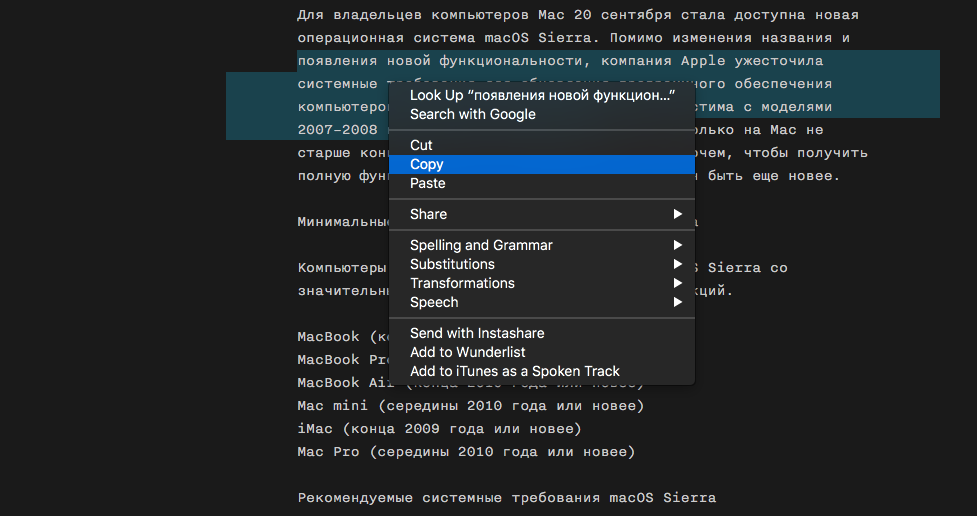
Task: Expand the Substitutions submenu
Action: [x=452, y=264]
